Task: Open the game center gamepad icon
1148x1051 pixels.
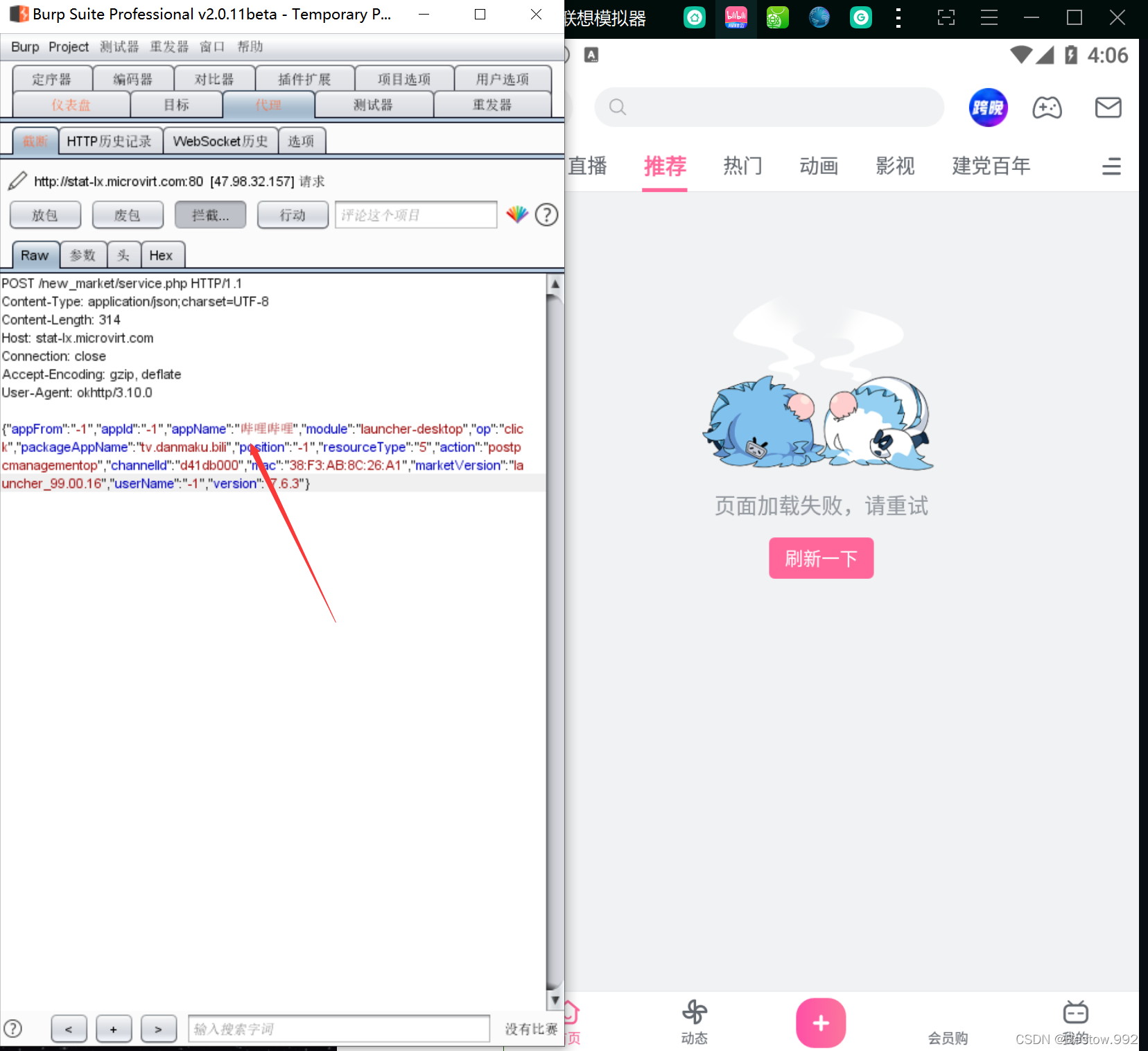Action: (1047, 107)
